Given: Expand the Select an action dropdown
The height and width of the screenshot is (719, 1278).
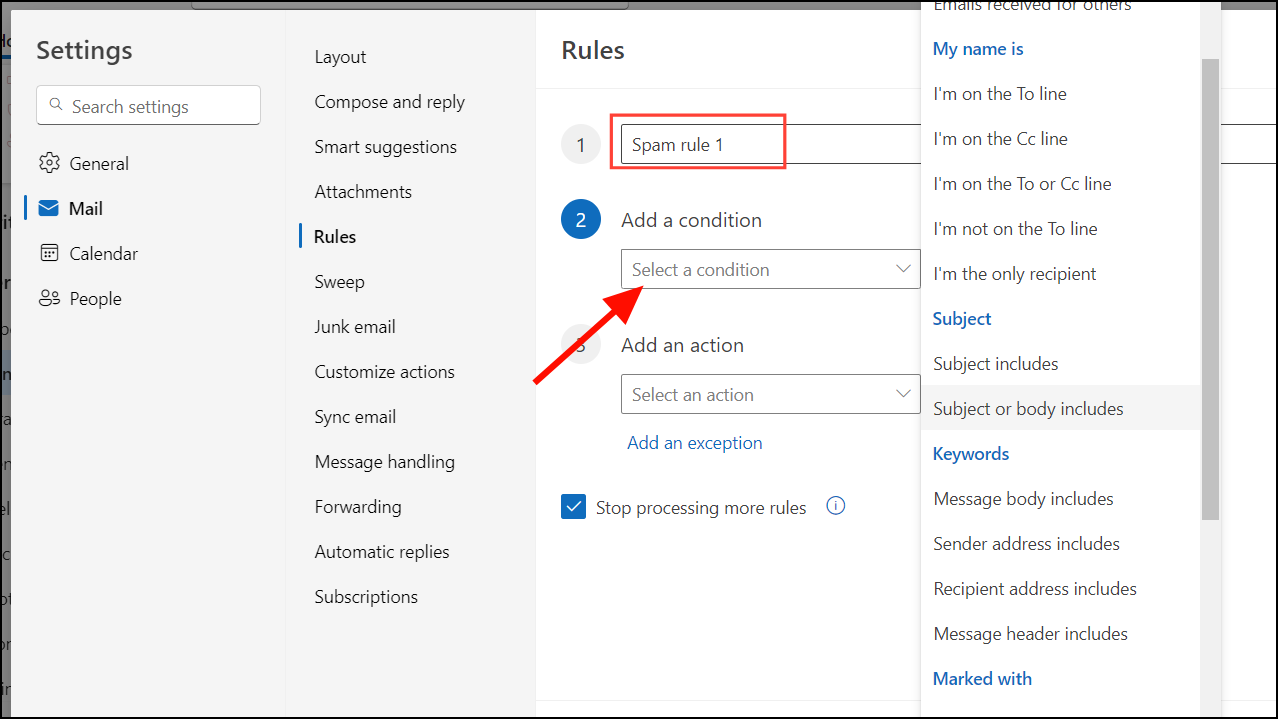Looking at the screenshot, I should click(x=770, y=394).
